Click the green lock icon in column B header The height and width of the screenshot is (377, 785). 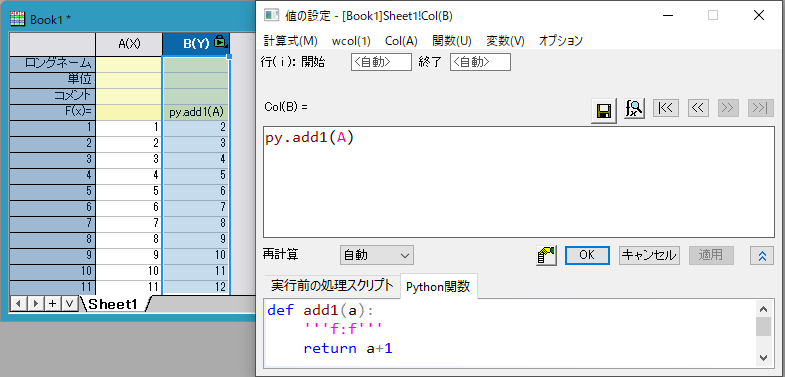pos(220,42)
